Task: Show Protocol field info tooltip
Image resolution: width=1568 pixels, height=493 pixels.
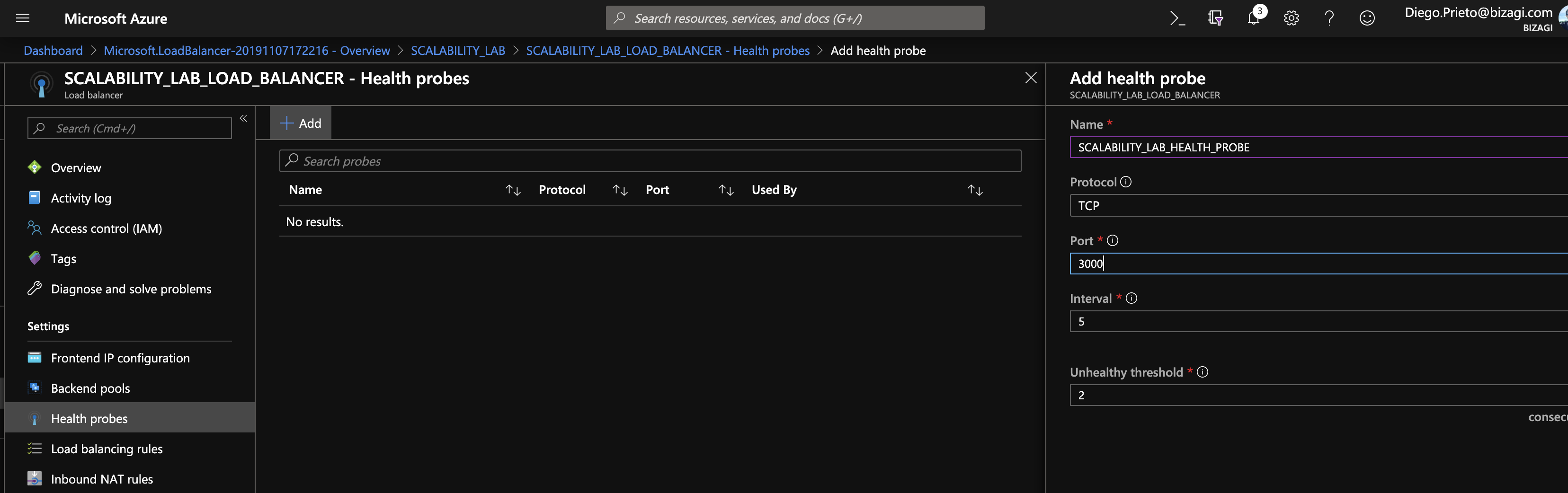Action: 1126,182
